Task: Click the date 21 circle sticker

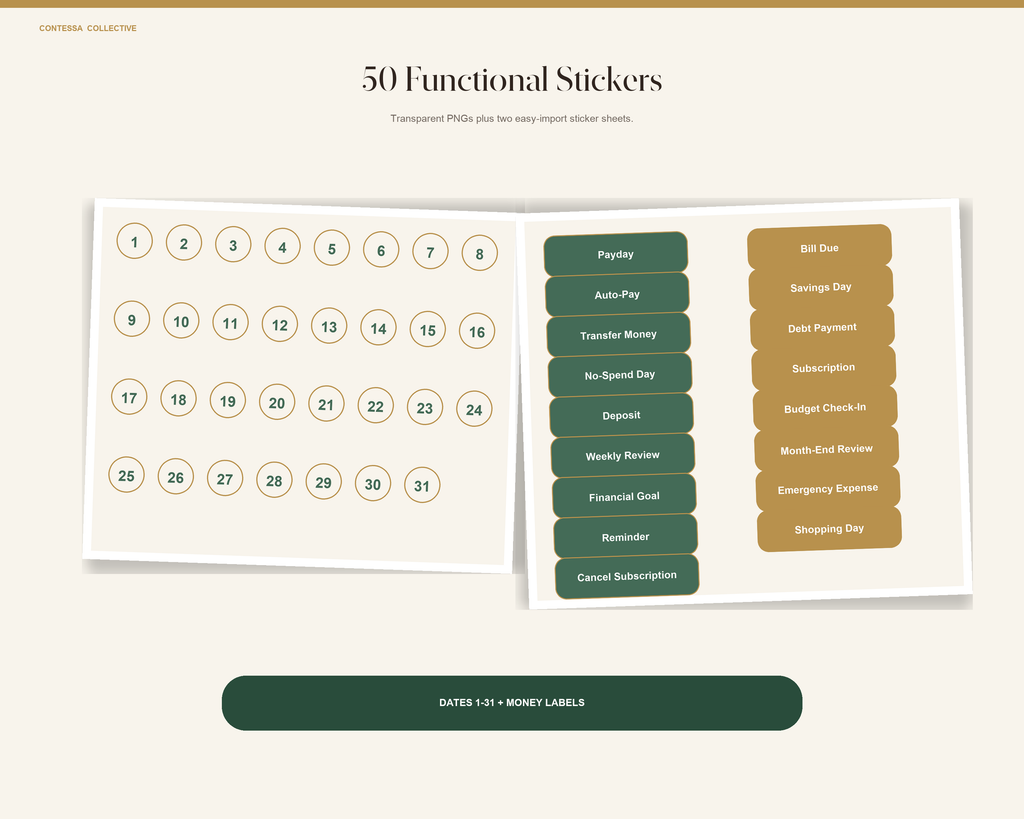Action: pos(327,404)
